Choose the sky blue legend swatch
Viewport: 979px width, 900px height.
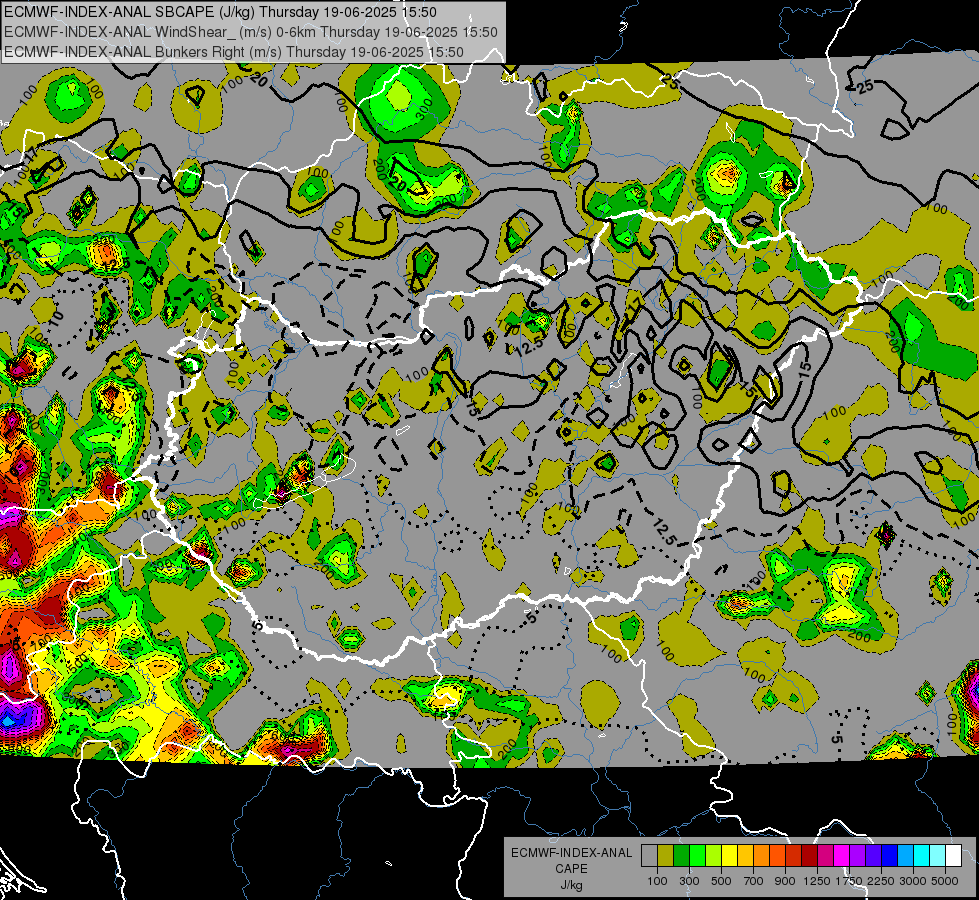905,855
